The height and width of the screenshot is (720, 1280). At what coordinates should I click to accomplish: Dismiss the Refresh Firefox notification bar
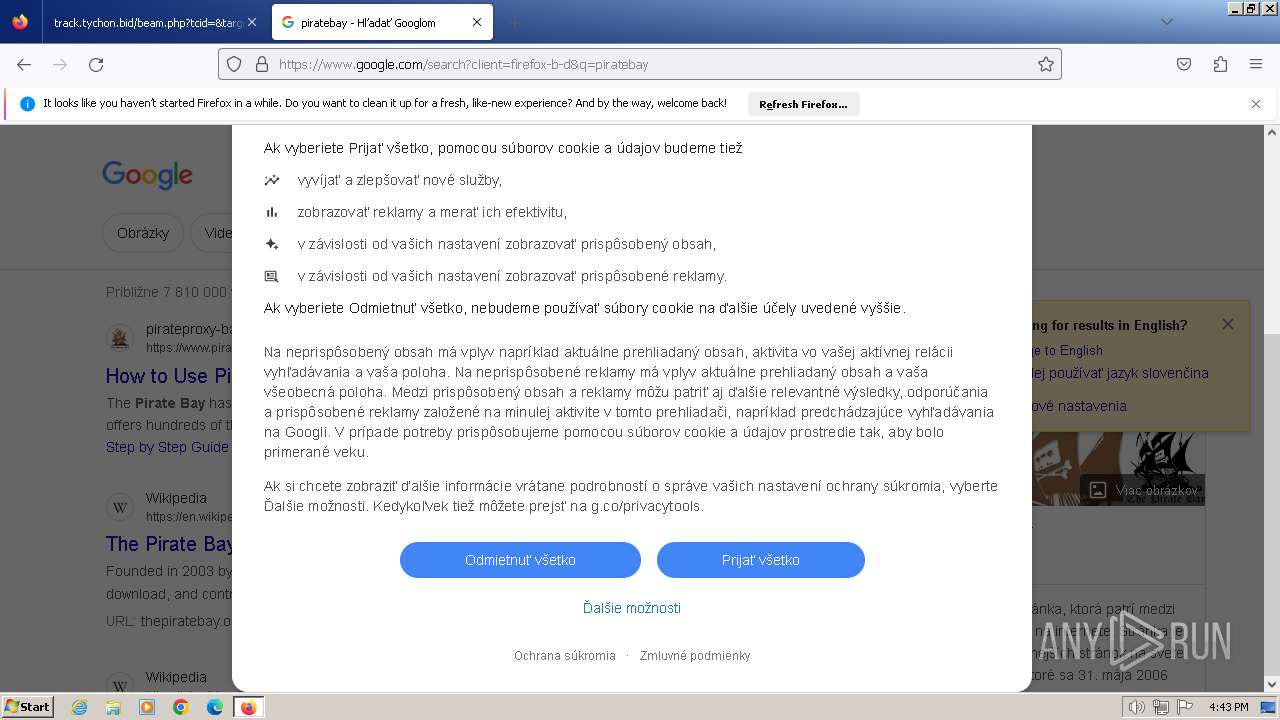[x=1256, y=104]
